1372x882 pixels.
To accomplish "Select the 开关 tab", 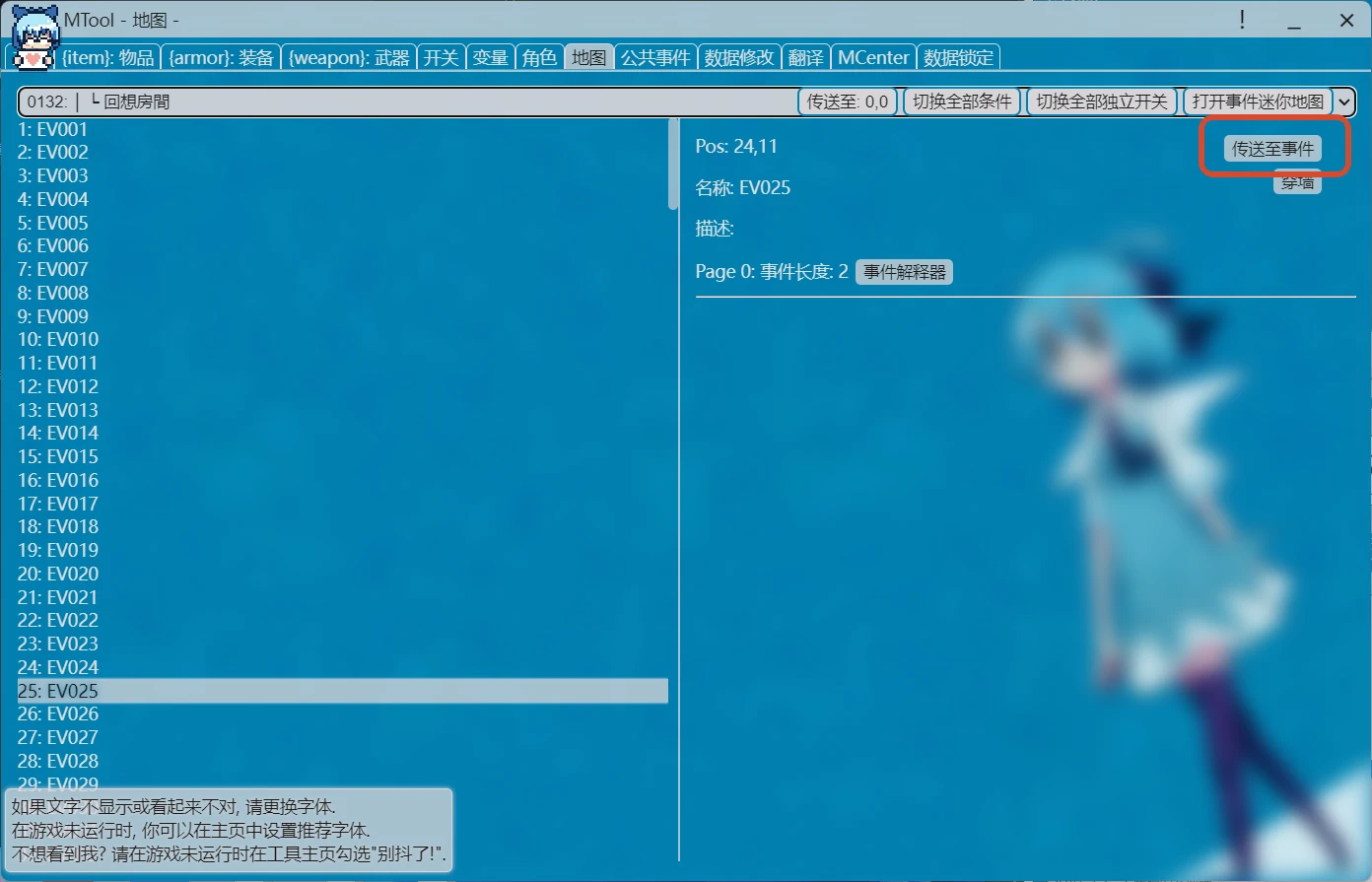I will click(x=441, y=58).
